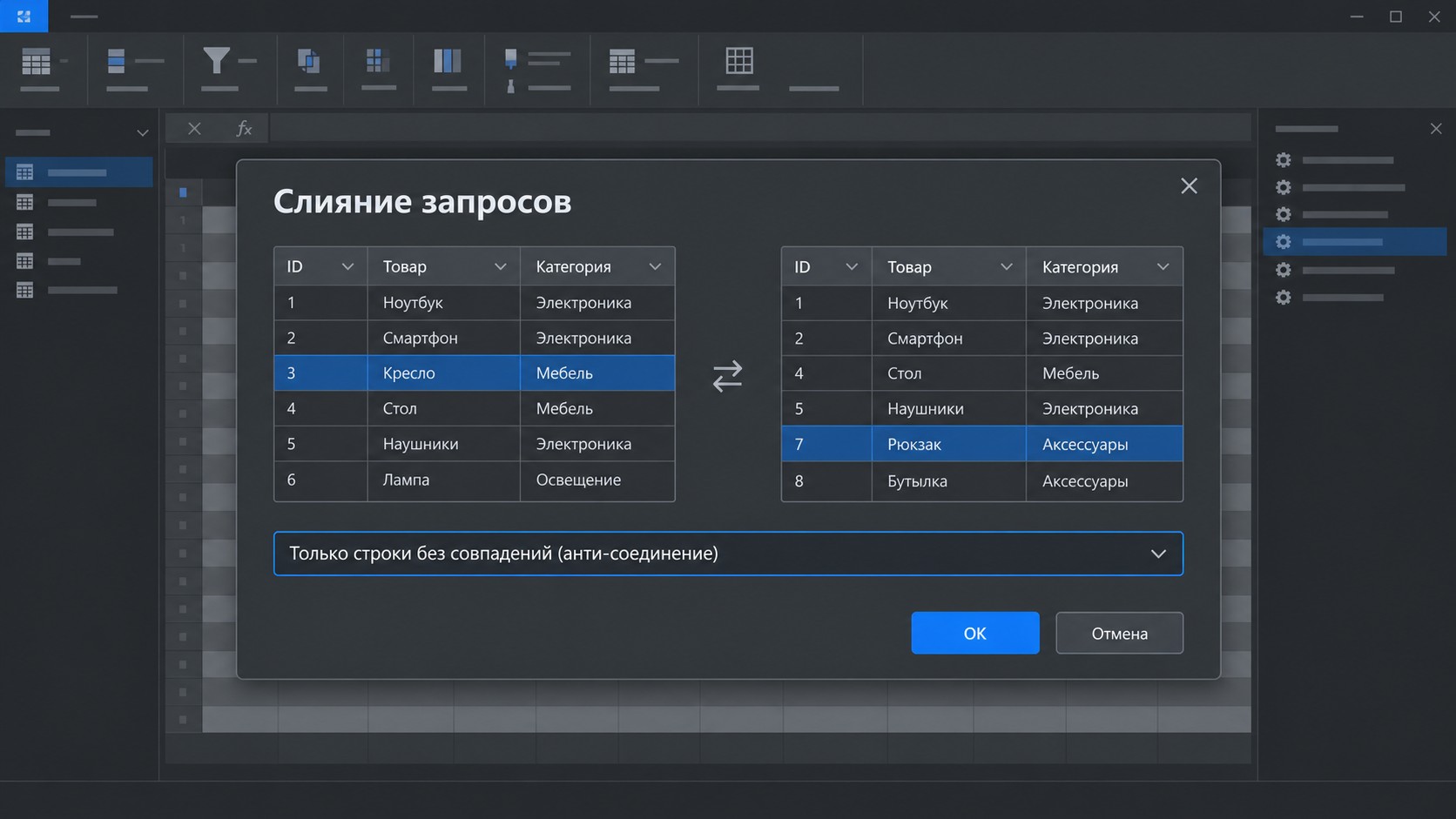
Task: Click the blue grid blocks icon in ribbon
Action: (377, 61)
